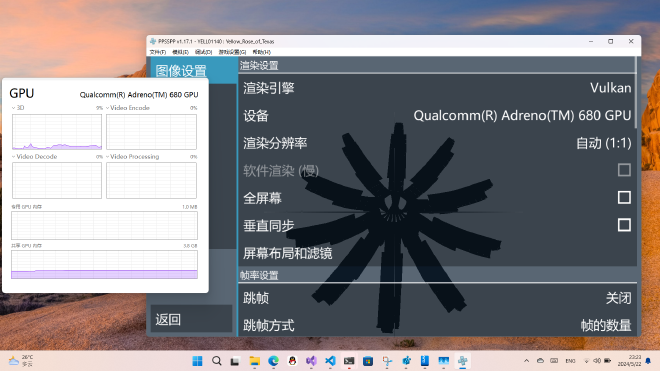The image size is (660, 371).
Task: Expand the Video Processing engine chevron
Action: [107, 157]
